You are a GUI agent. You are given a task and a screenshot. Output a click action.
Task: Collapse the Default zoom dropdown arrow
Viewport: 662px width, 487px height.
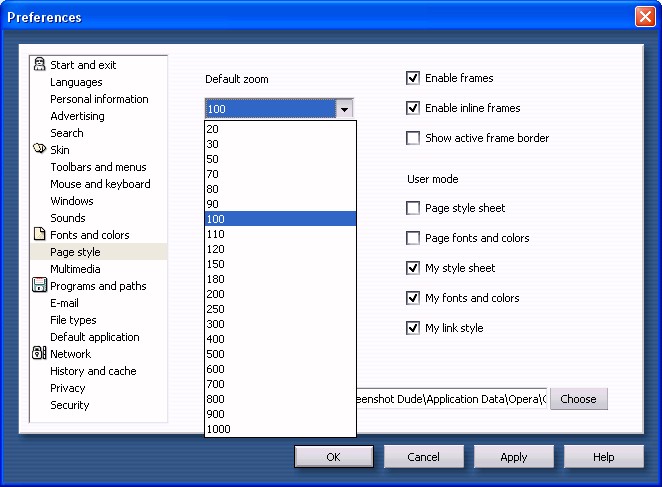point(344,109)
